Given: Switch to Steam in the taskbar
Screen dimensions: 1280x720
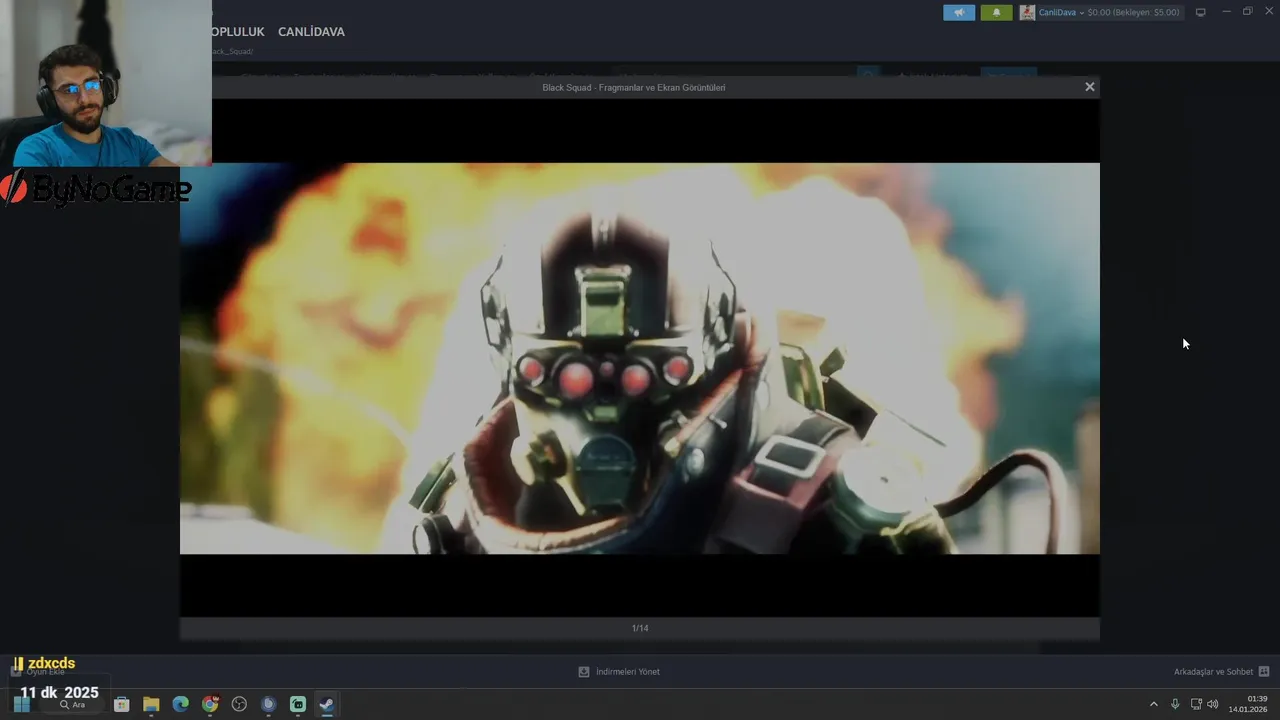Looking at the screenshot, I should click(x=327, y=704).
